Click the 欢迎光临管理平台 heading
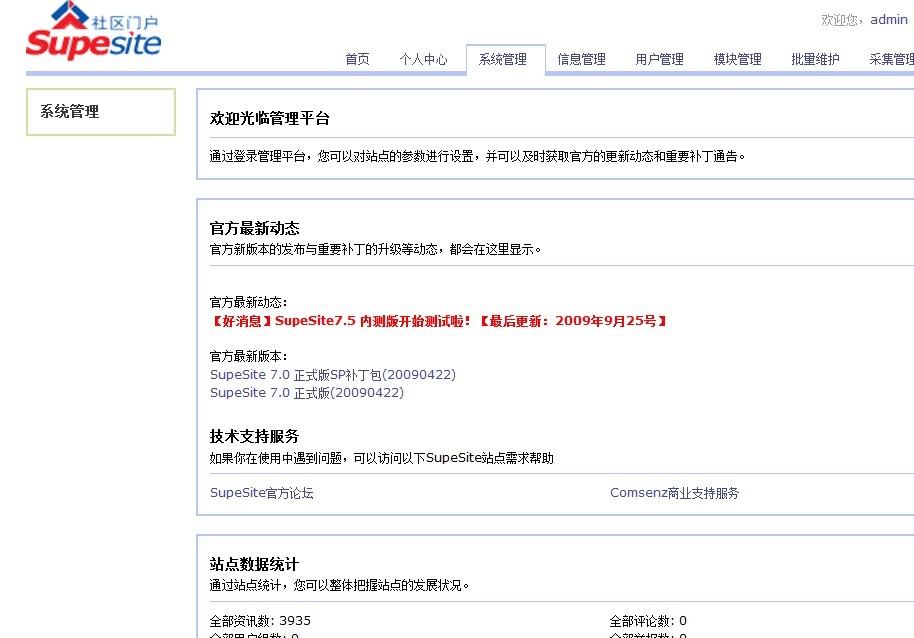The width and height of the screenshot is (914, 638). tap(270, 118)
